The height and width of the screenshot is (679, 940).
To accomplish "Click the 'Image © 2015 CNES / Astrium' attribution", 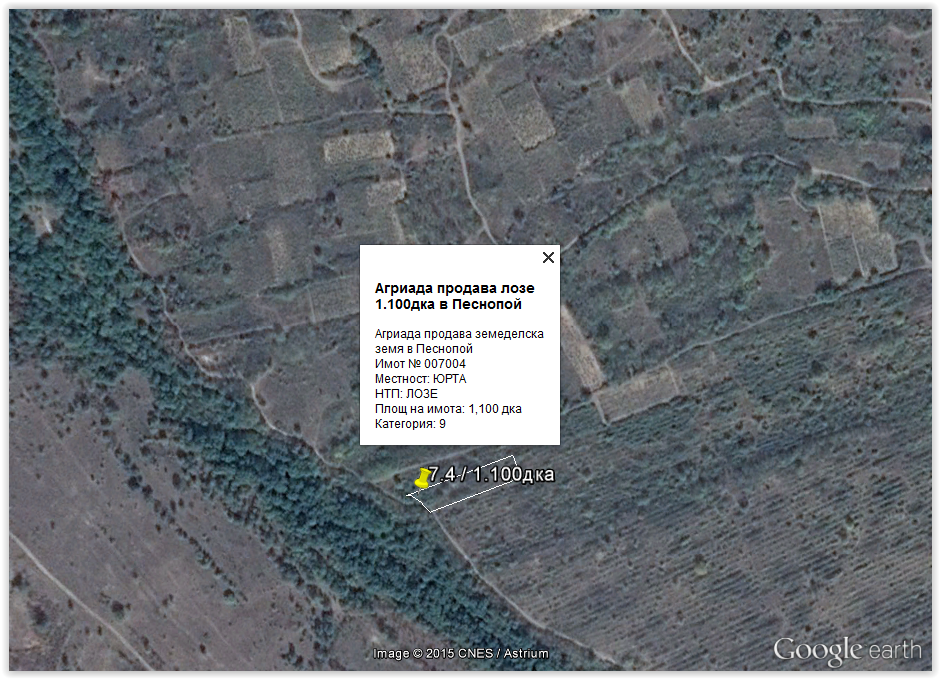I will pos(461,654).
